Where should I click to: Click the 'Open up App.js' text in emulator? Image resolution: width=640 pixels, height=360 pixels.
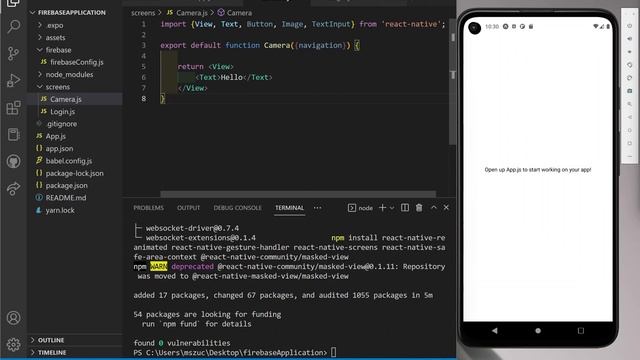(x=538, y=170)
